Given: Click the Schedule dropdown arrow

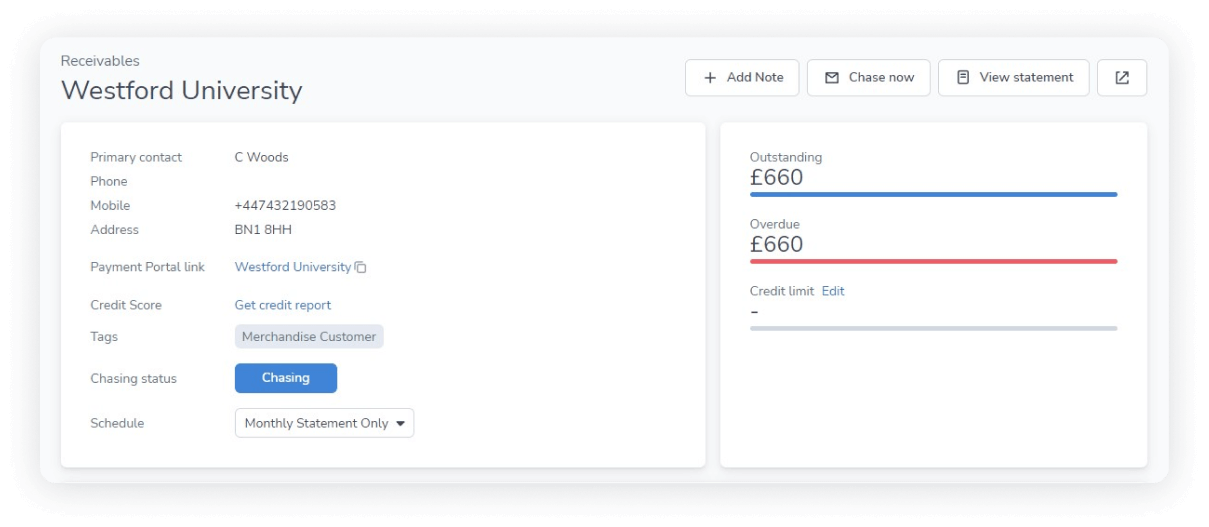Looking at the screenshot, I should (401, 424).
